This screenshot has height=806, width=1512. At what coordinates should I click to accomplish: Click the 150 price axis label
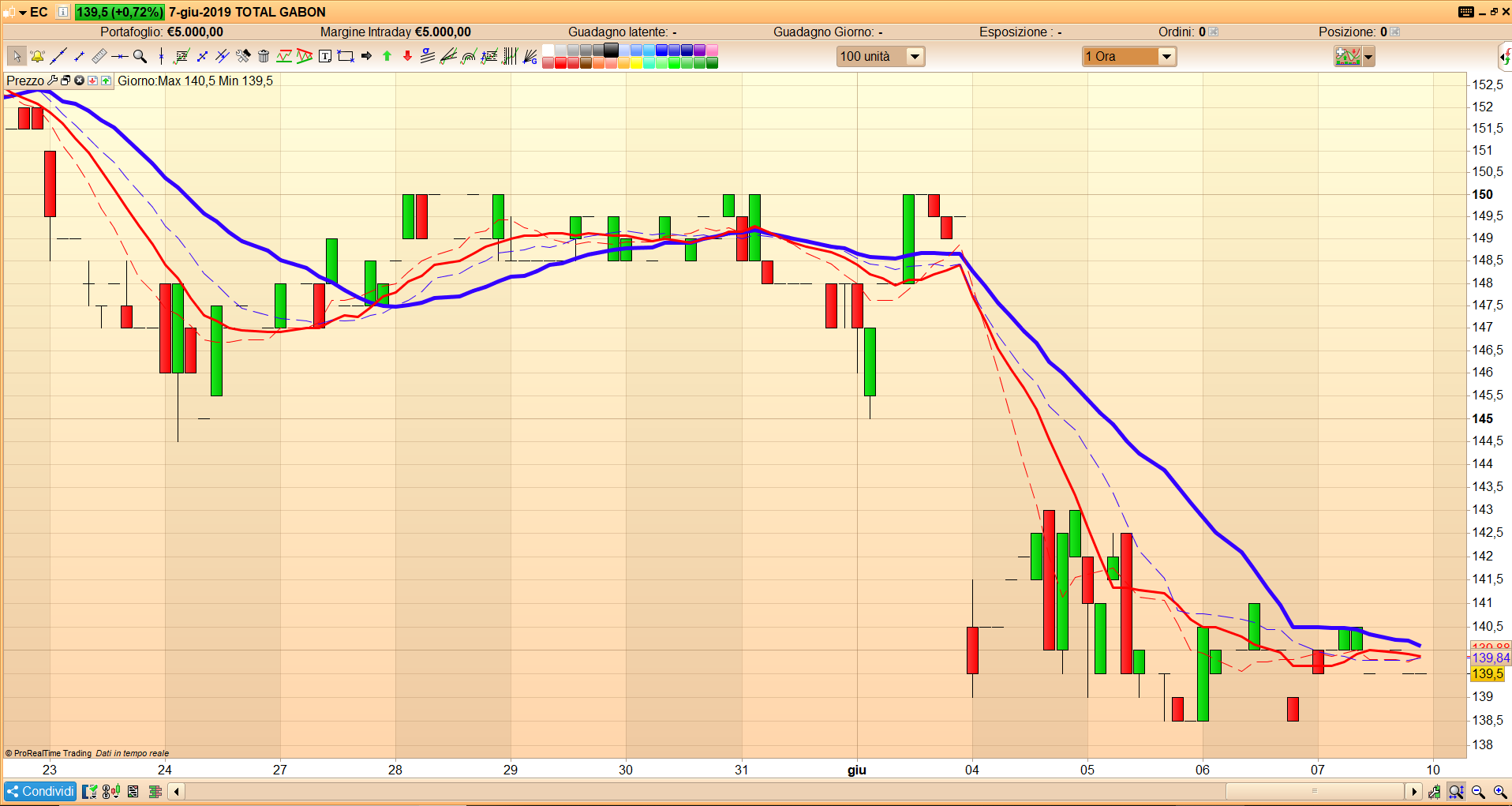(1482, 194)
